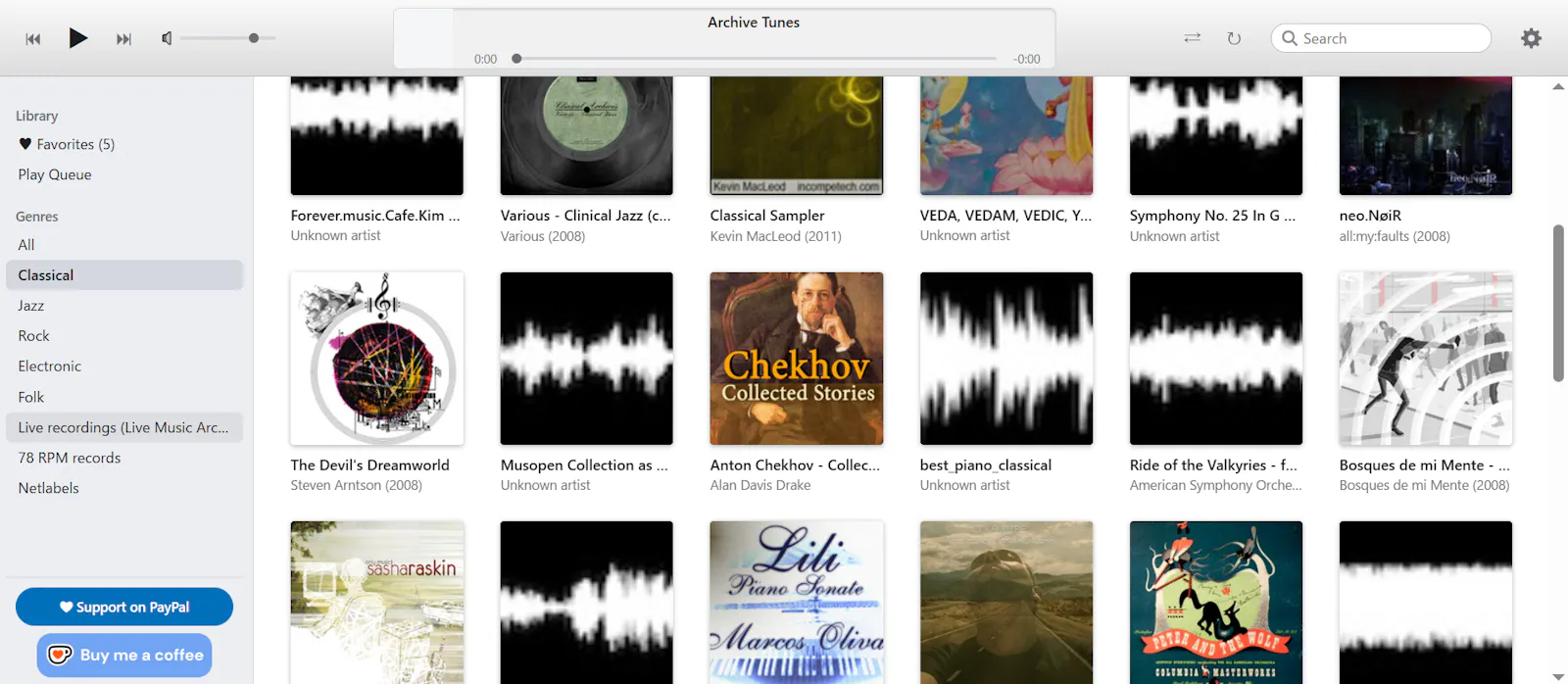Image resolution: width=1568 pixels, height=684 pixels.
Task: Open the desert road album cover
Action: tap(1006, 603)
